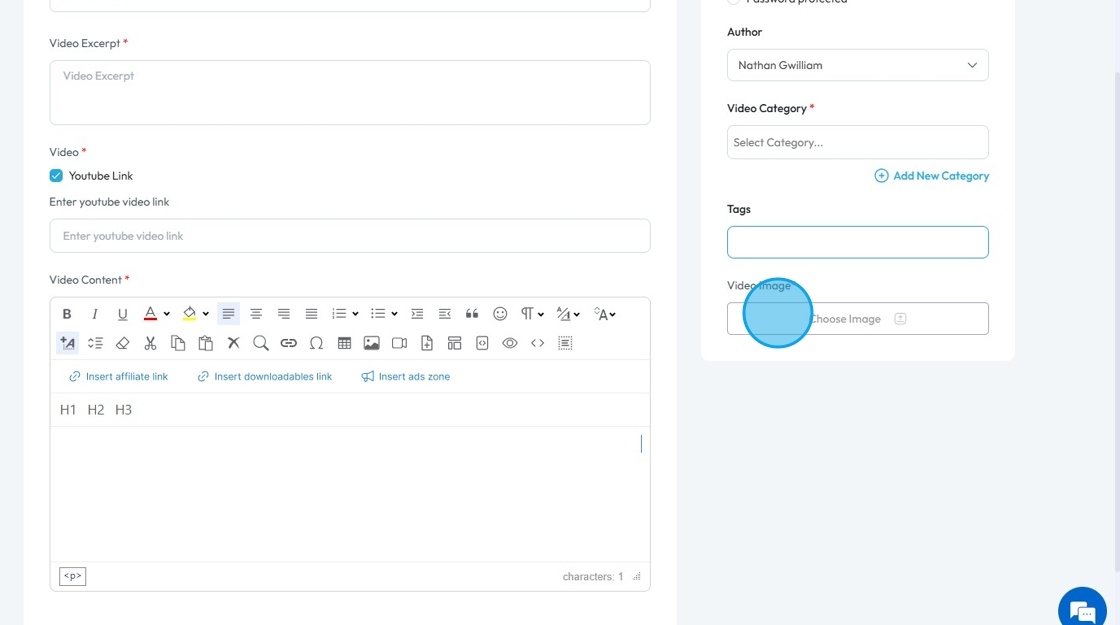The height and width of the screenshot is (625, 1120).
Task: Apply H2 heading
Action: coord(96,409)
